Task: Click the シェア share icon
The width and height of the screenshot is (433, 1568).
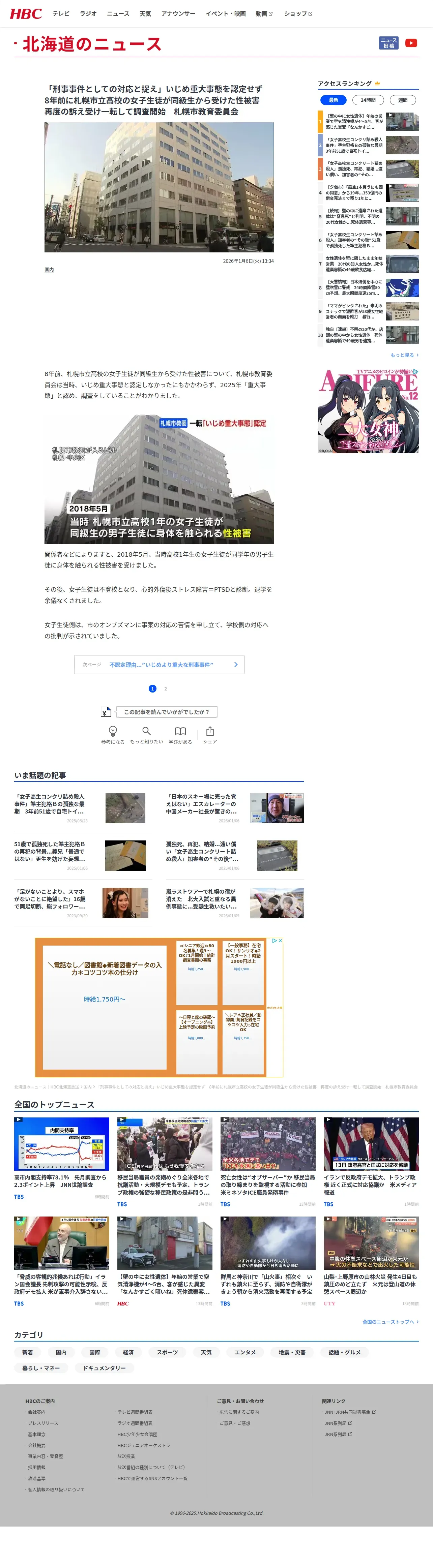Action: (x=210, y=731)
